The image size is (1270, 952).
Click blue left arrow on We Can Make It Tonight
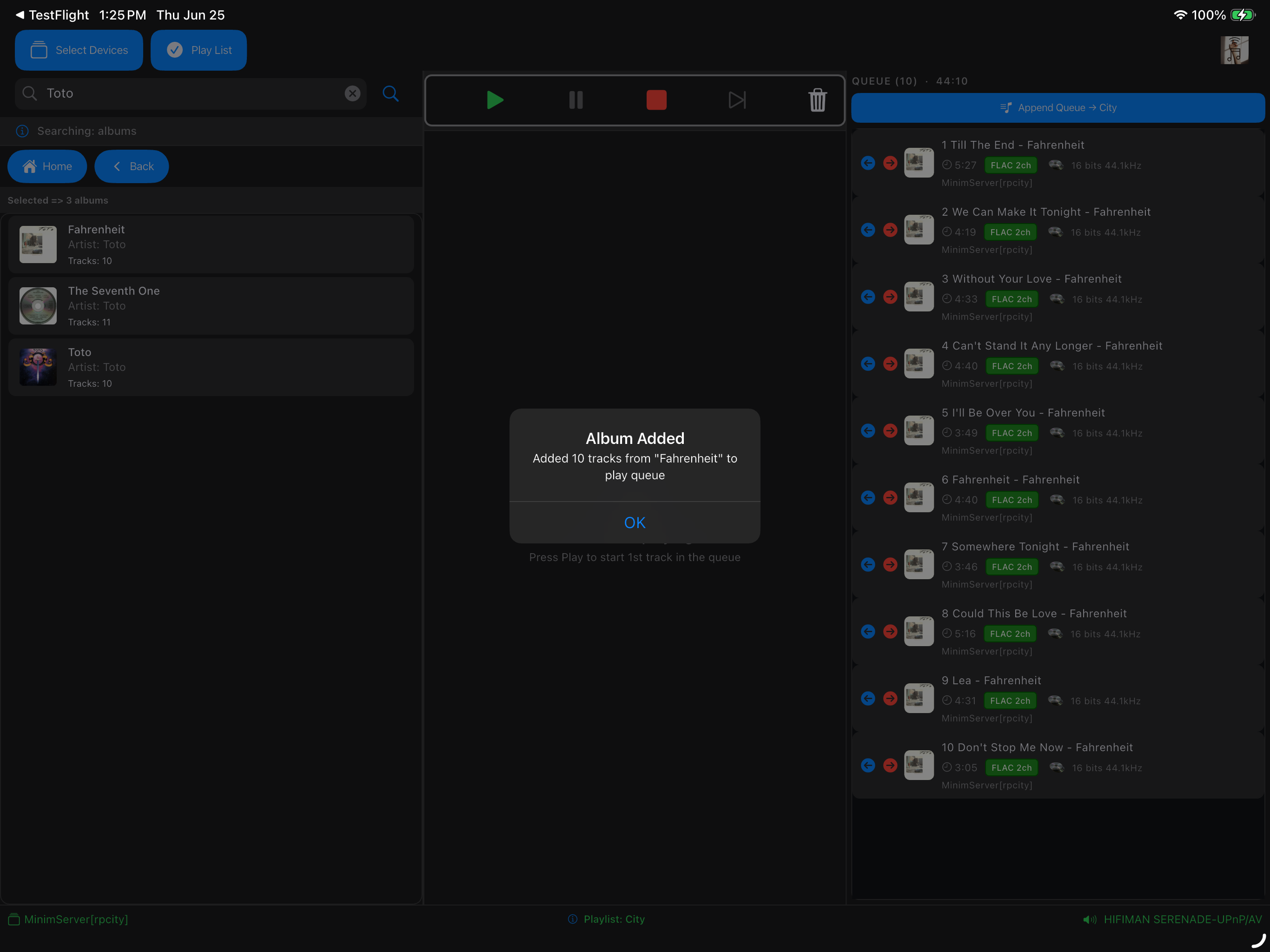(868, 230)
